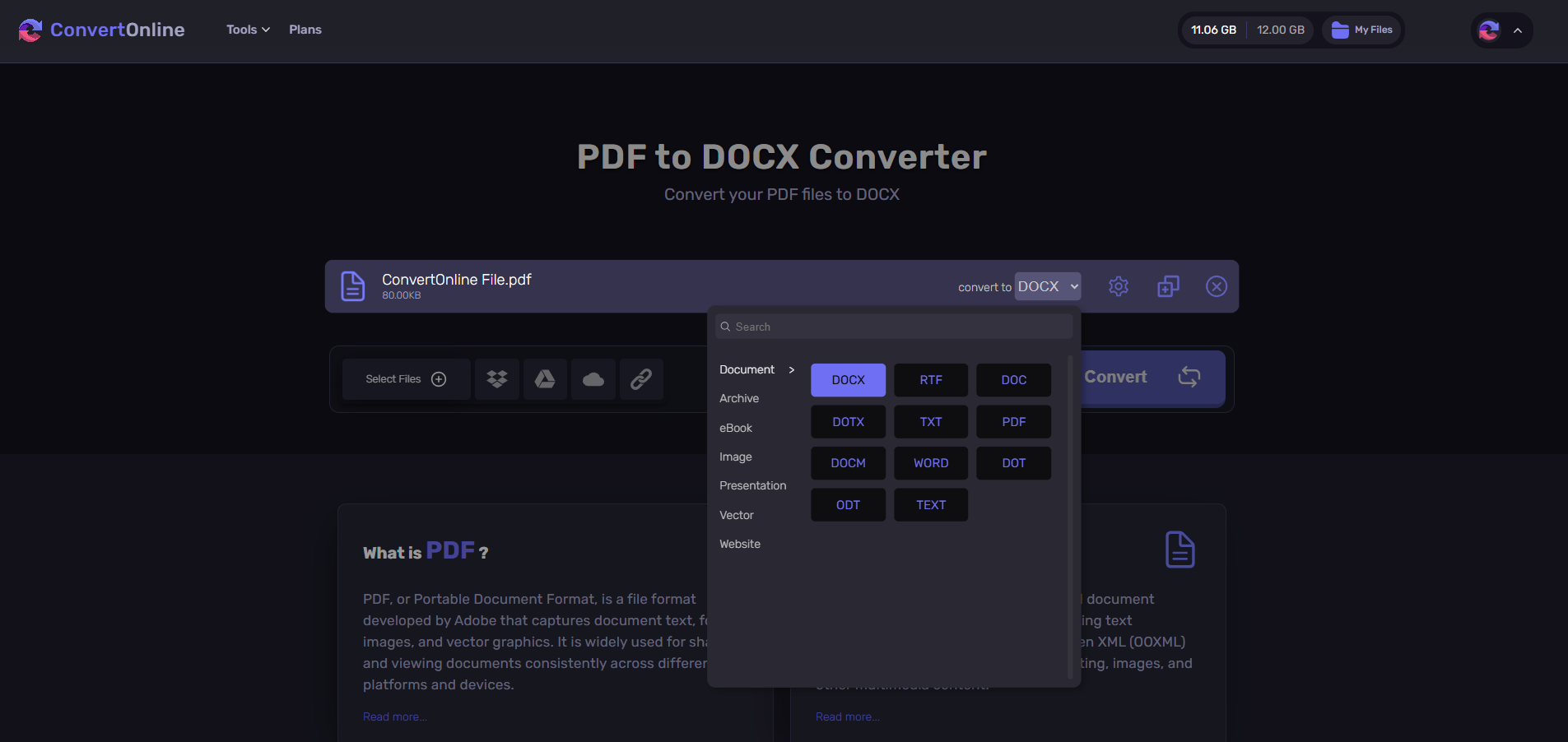
Task: Select the Archive format category
Action: pos(739,399)
